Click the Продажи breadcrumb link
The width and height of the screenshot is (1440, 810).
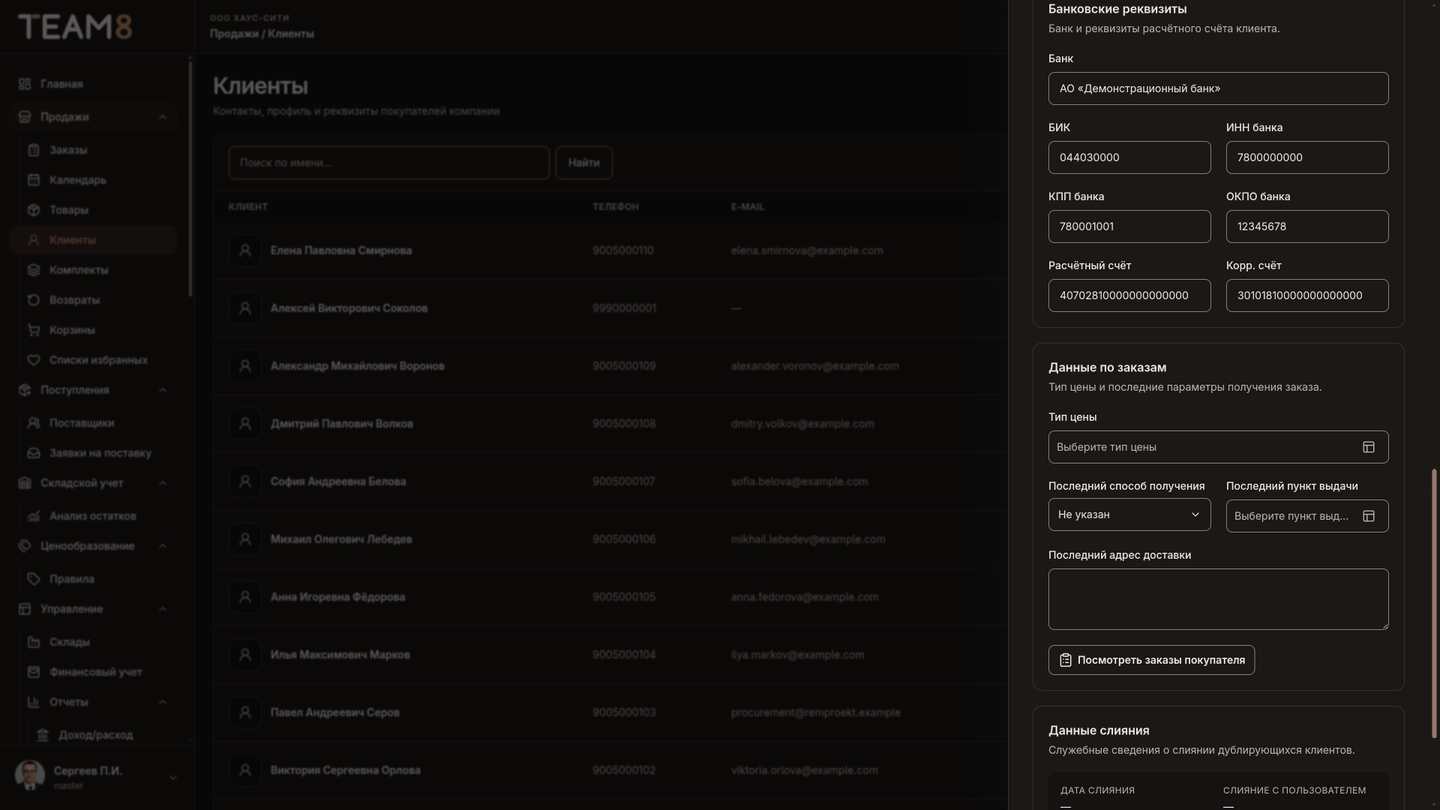click(x=234, y=34)
